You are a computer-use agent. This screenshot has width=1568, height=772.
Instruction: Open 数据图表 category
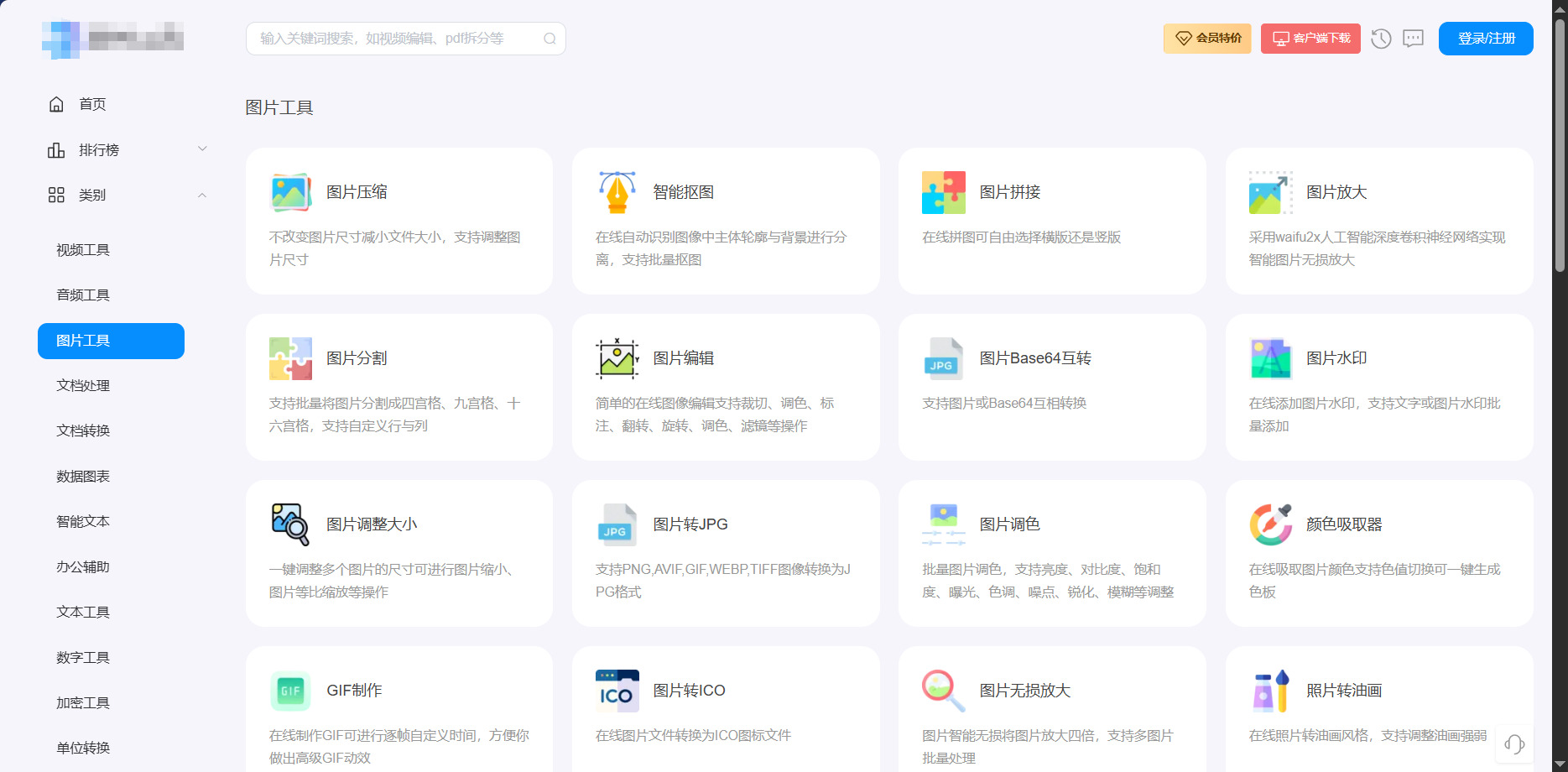tap(83, 477)
